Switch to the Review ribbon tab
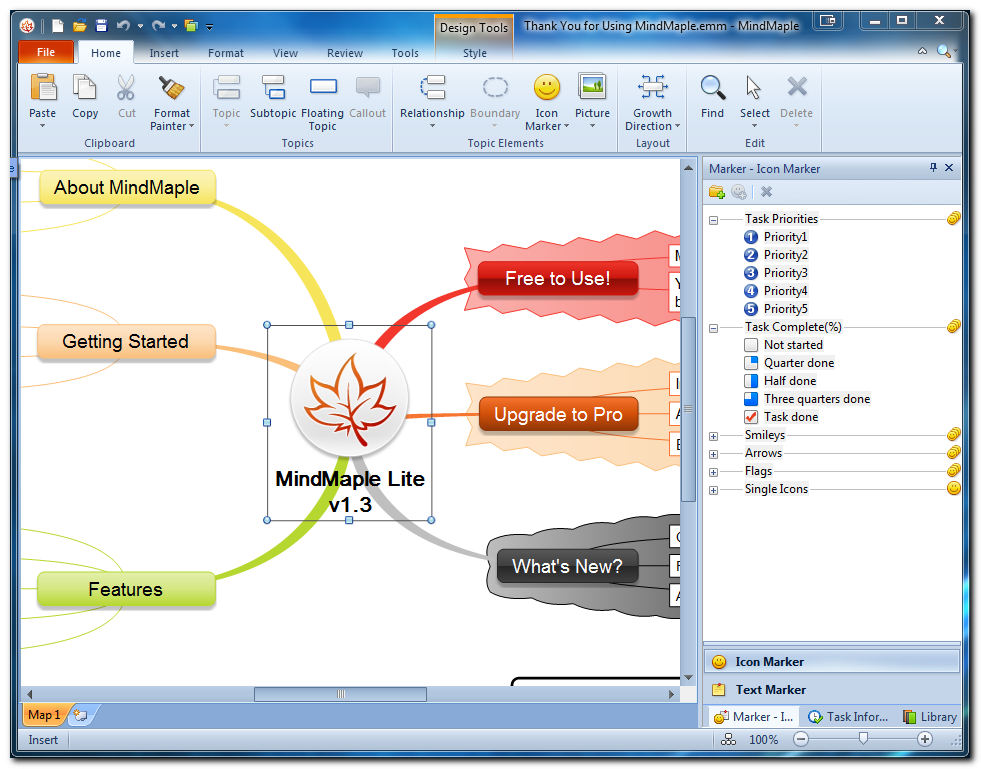Viewport: 981px width, 769px height. pos(345,53)
